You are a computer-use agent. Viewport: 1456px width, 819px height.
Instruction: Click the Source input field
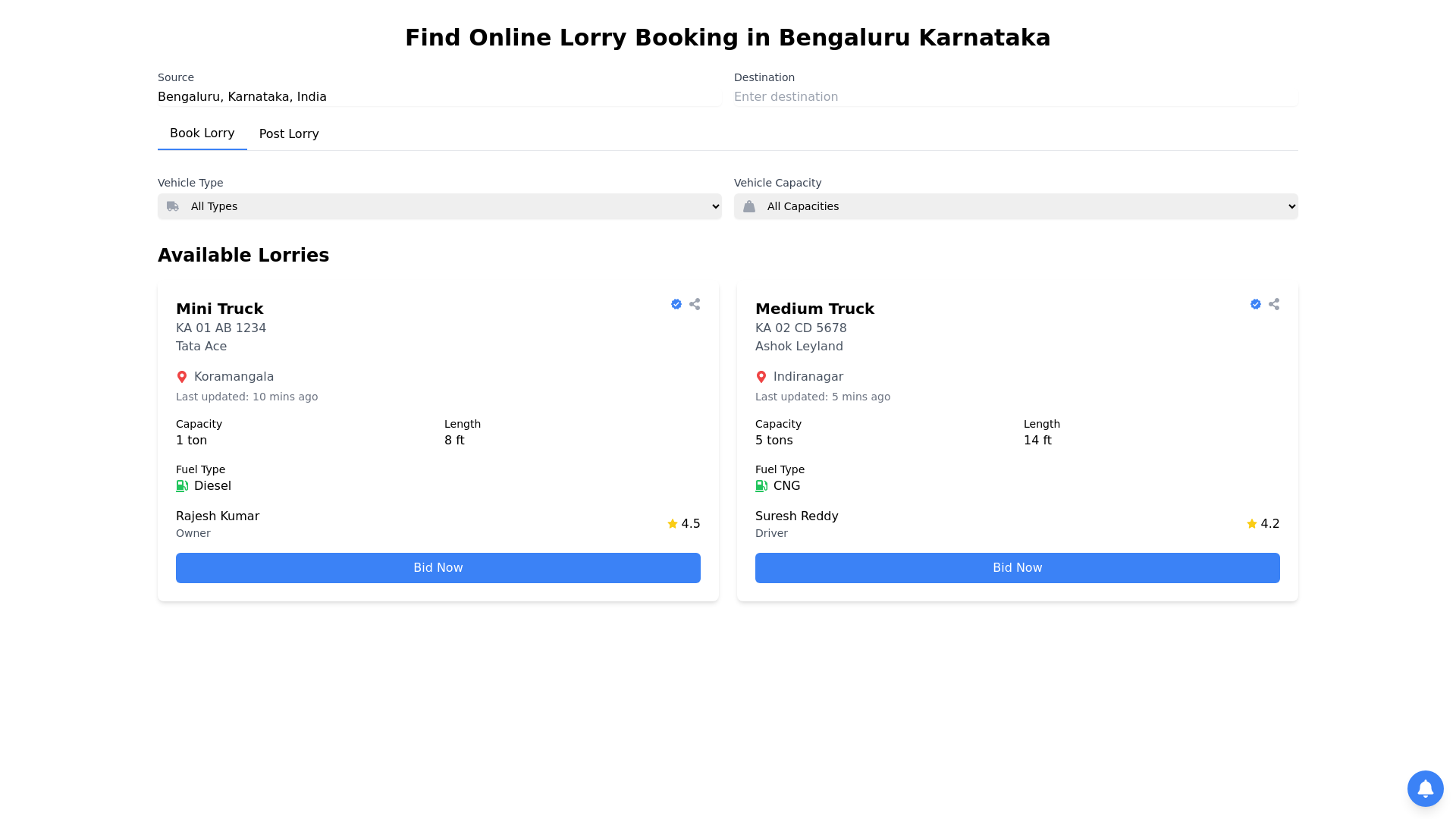440,97
